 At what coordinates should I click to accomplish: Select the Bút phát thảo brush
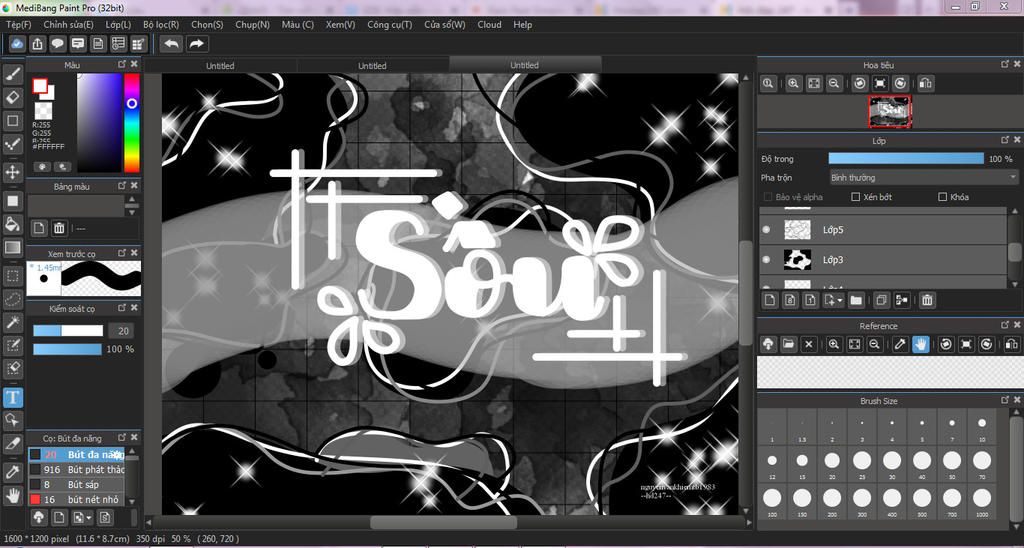tap(76, 469)
